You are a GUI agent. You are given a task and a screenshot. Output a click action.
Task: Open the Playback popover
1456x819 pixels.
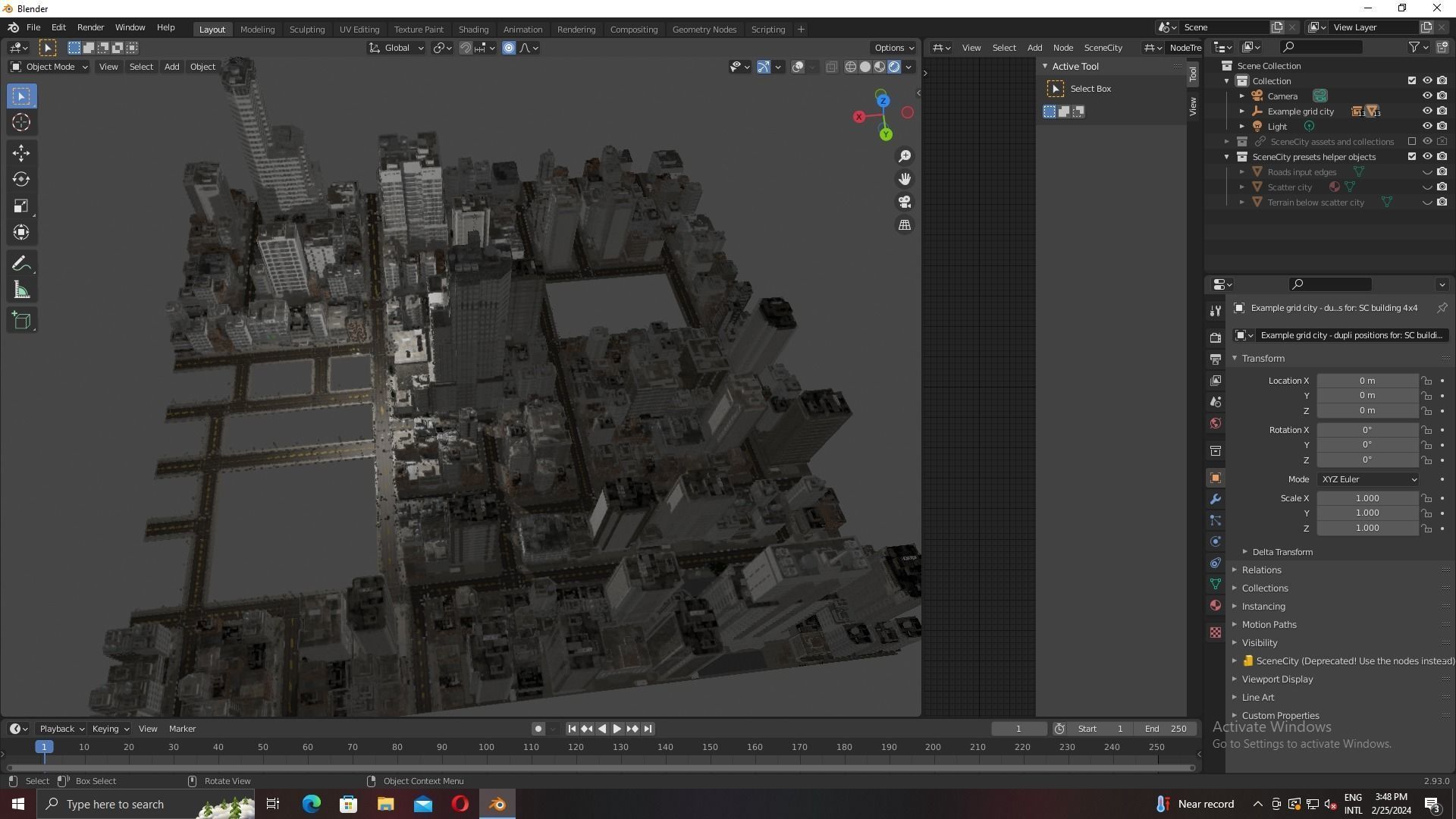(61, 729)
